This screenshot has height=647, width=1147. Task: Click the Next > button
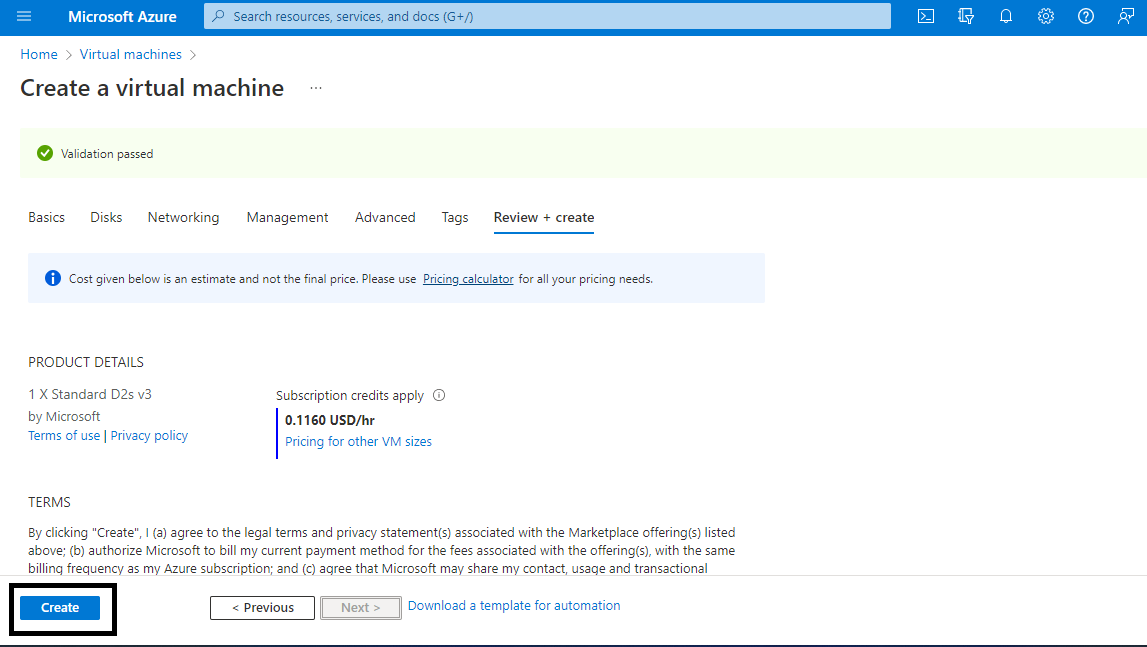361,607
